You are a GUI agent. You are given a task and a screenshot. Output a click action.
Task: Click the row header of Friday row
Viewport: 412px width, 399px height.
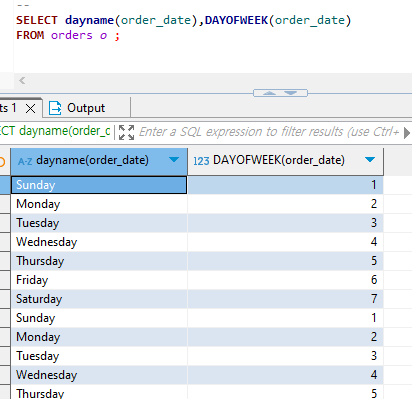[x=5, y=280]
